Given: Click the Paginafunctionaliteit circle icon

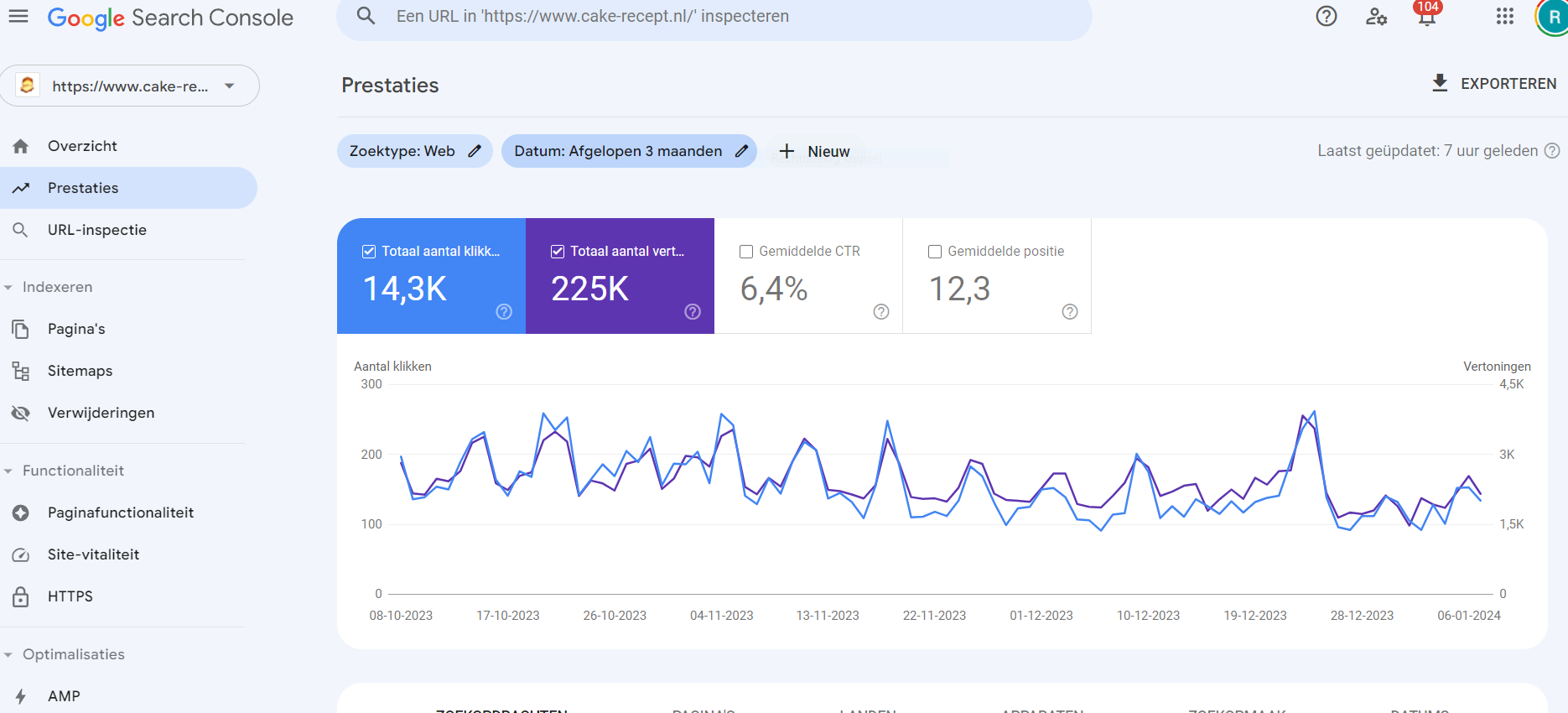Looking at the screenshot, I should point(21,513).
